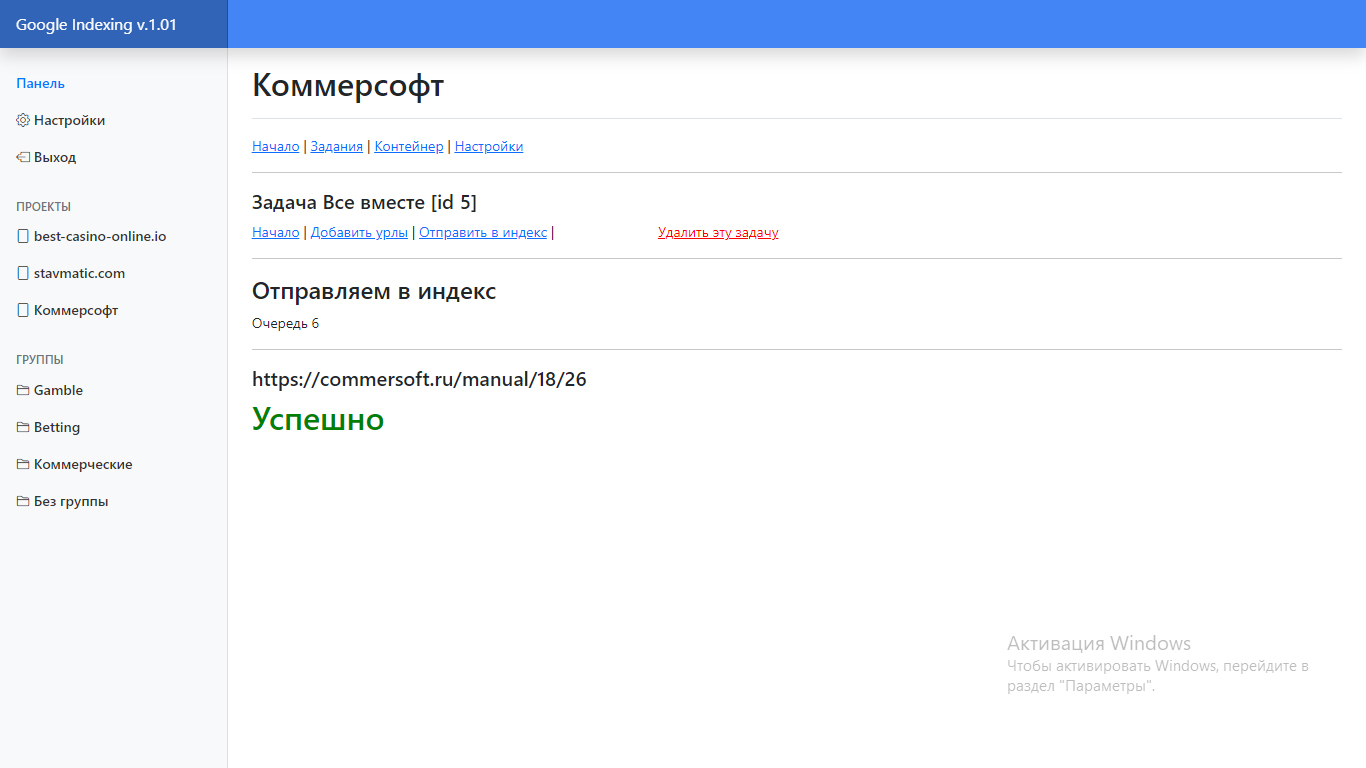Screen dimensions: 1366x768
Task: Click the Отправляем в индекс heading
Action: 374,291
